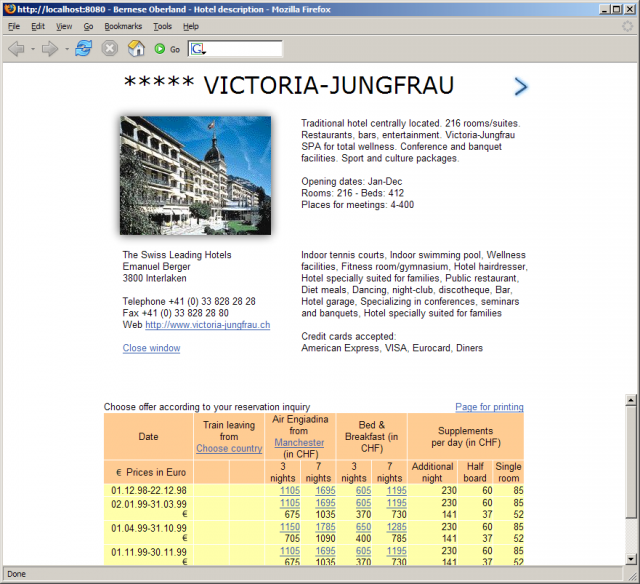This screenshot has width=640, height=584.
Task: Click the green Go button icon
Action: pyautogui.click(x=160, y=49)
